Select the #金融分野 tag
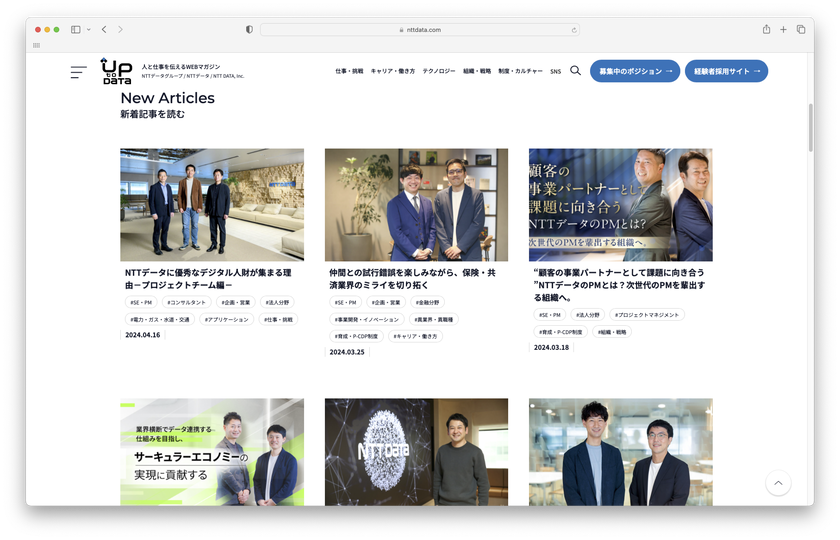Screen dimensions: 840x540 pos(428,302)
